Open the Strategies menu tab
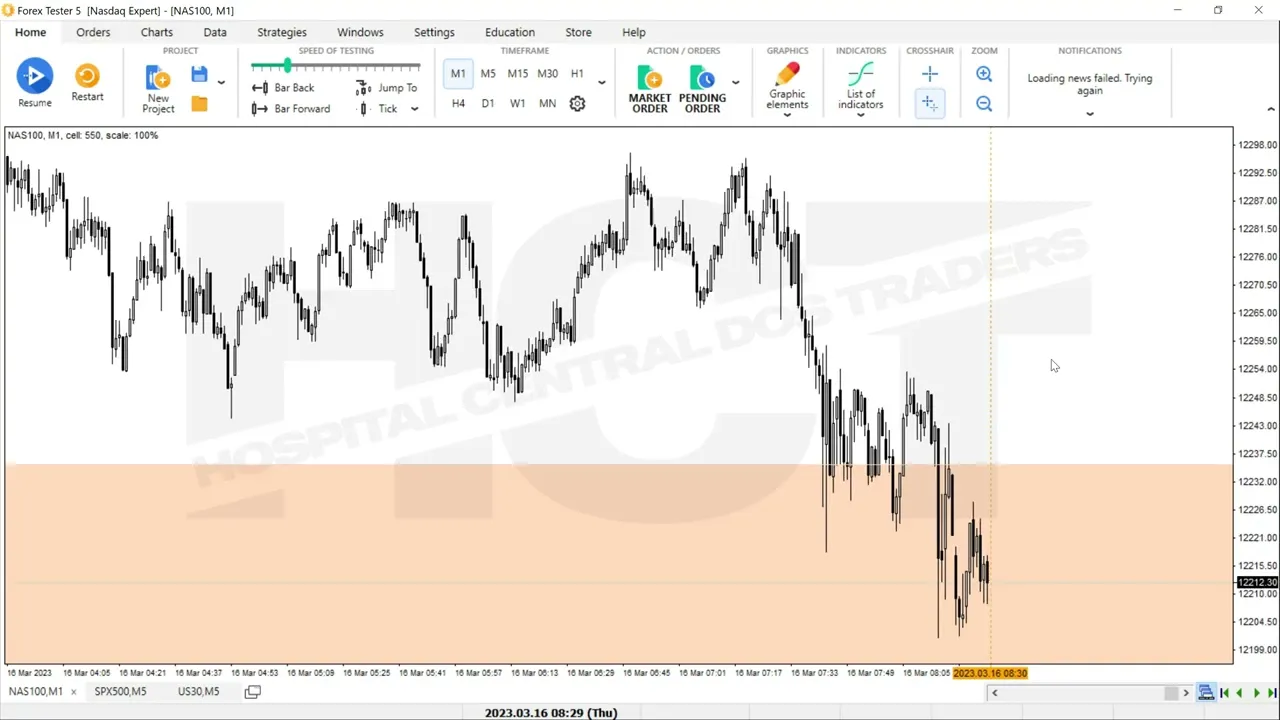1280x720 pixels. tap(282, 32)
